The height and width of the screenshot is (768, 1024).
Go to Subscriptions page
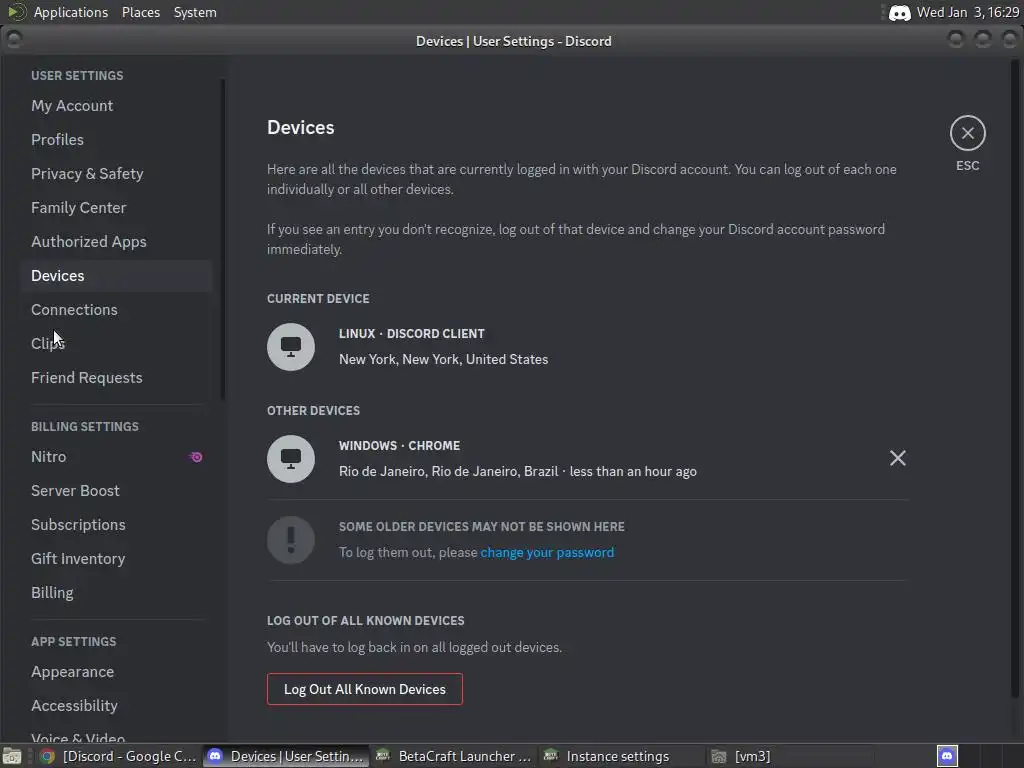pos(116,524)
